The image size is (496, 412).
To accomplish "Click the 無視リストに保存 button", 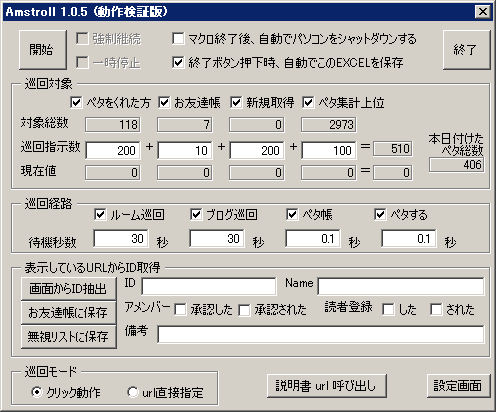I will [69, 337].
